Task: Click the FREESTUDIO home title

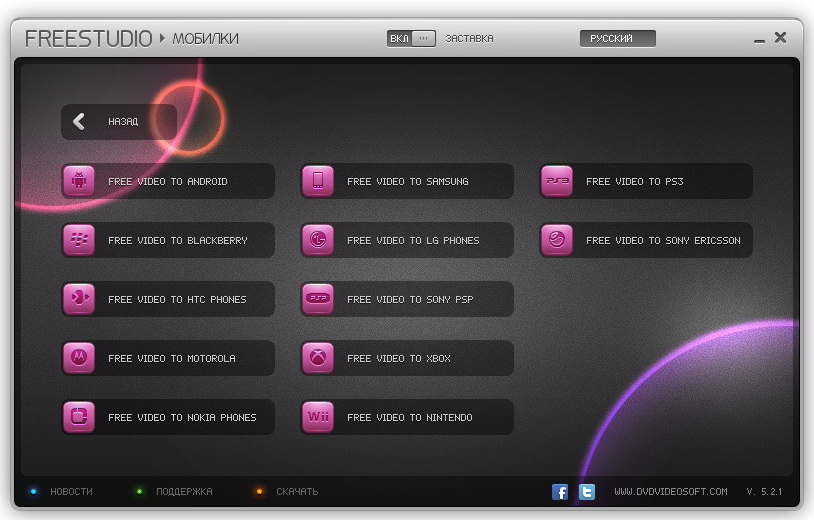Action: (x=88, y=39)
